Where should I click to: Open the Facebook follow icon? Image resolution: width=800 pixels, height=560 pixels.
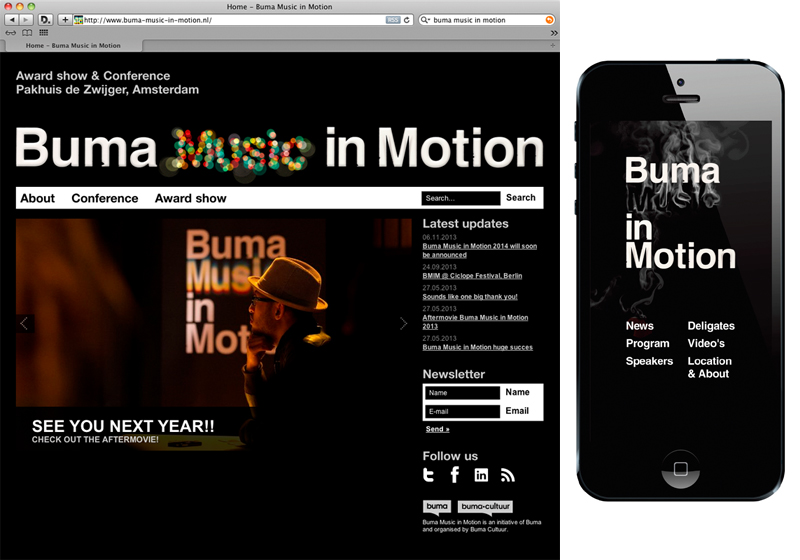point(455,475)
